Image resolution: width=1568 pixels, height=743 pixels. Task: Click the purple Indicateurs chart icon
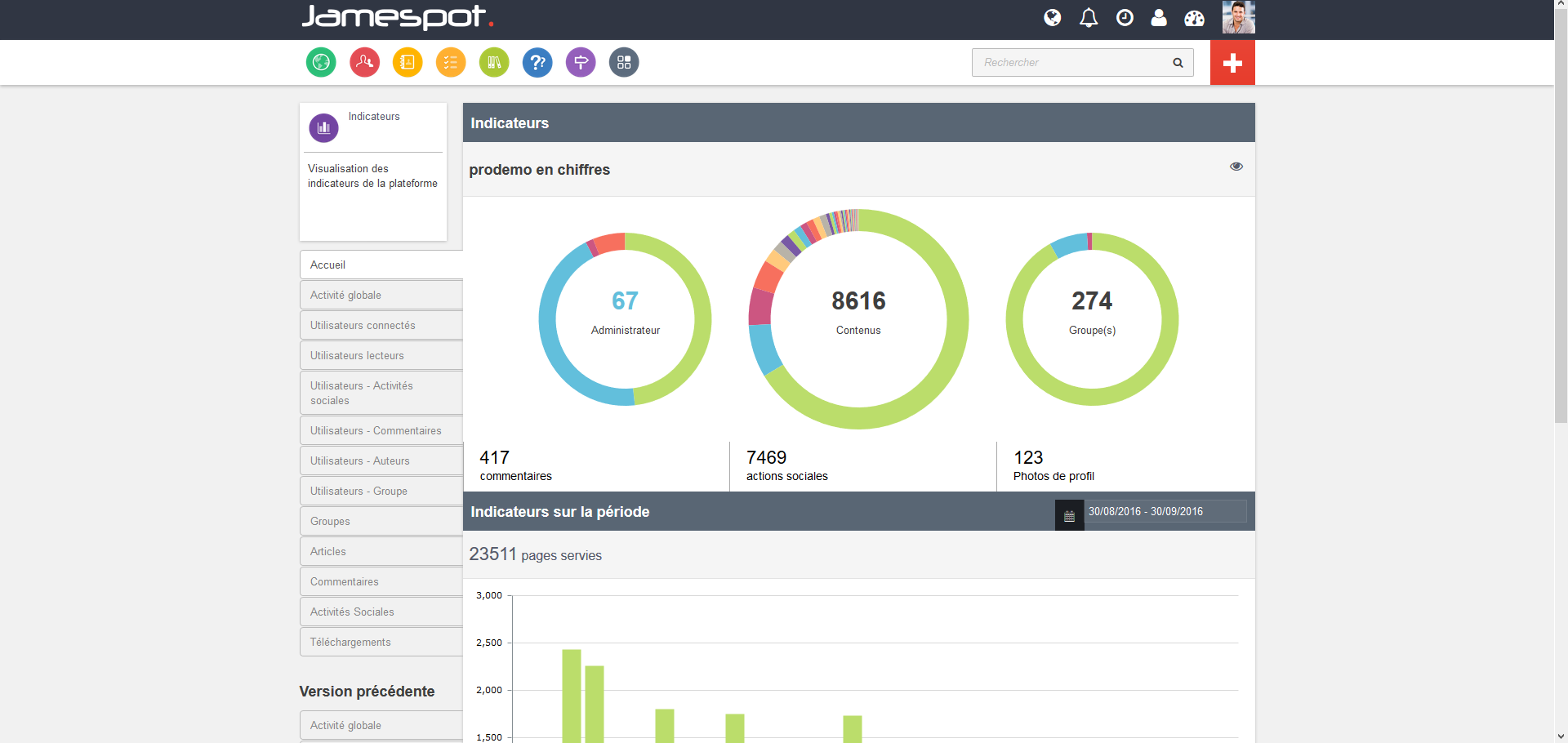323,127
